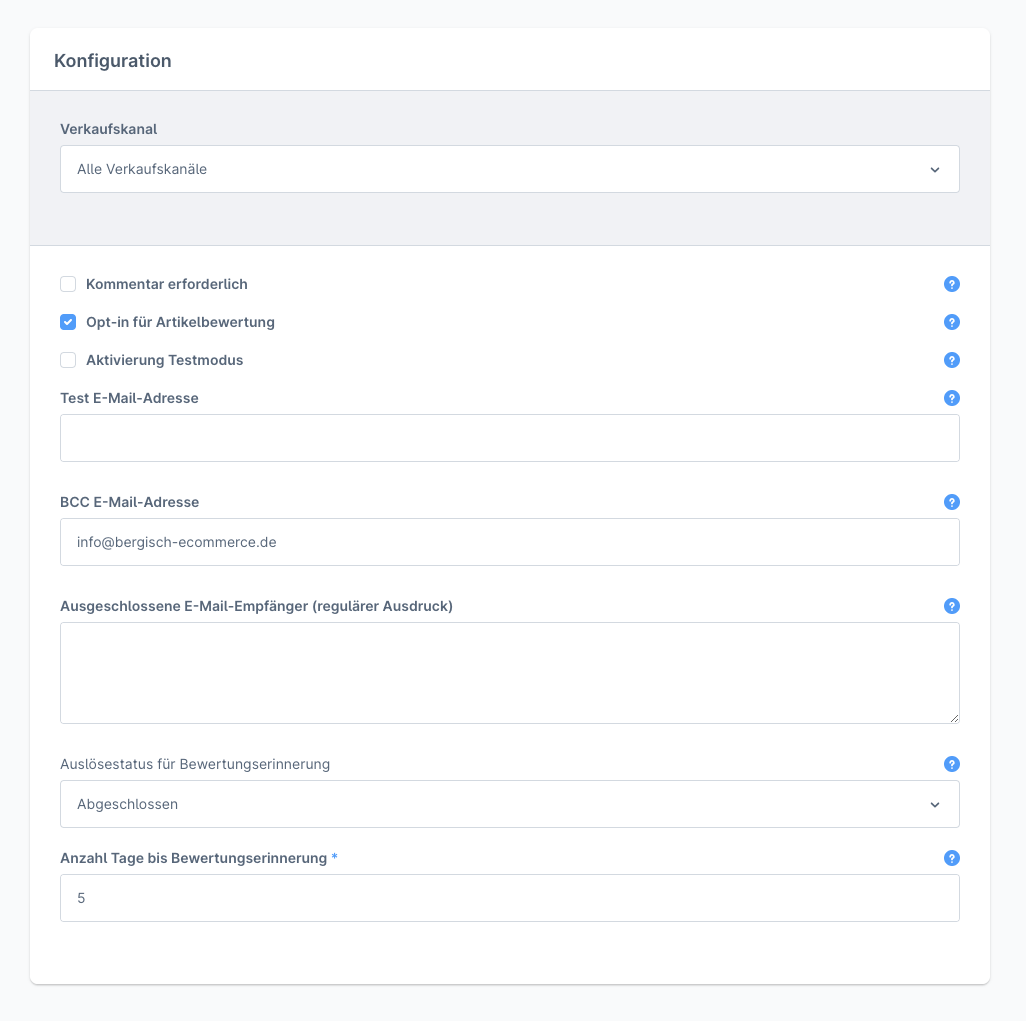Click help icon beside Aktivierung Testmodus
Viewport: 1026px width, 1021px height.
pyautogui.click(x=951, y=360)
